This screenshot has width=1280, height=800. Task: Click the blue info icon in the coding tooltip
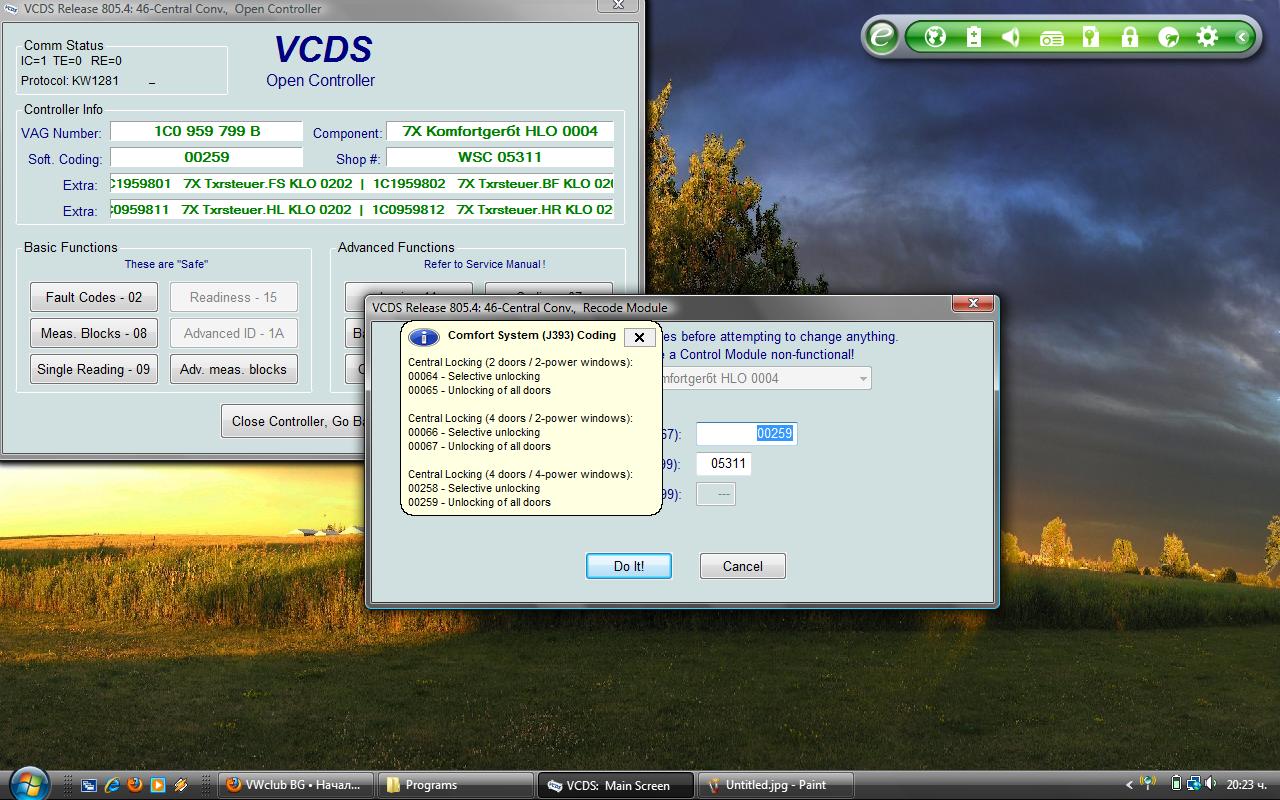424,337
